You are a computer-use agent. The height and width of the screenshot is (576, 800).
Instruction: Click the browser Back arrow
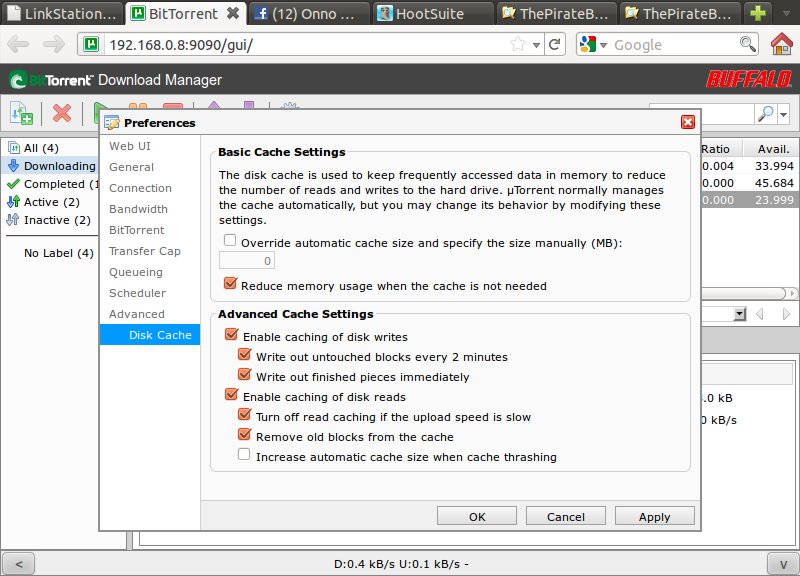tap(21, 45)
